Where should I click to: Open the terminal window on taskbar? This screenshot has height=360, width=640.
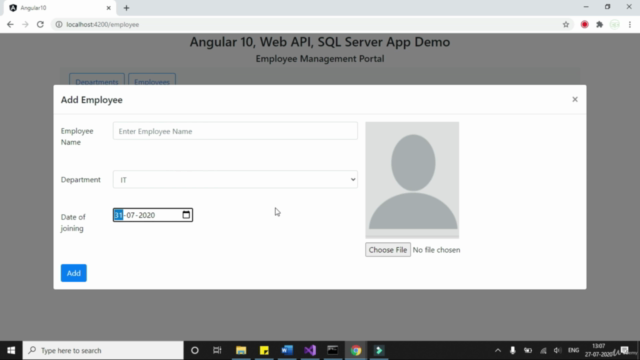pos(333,350)
